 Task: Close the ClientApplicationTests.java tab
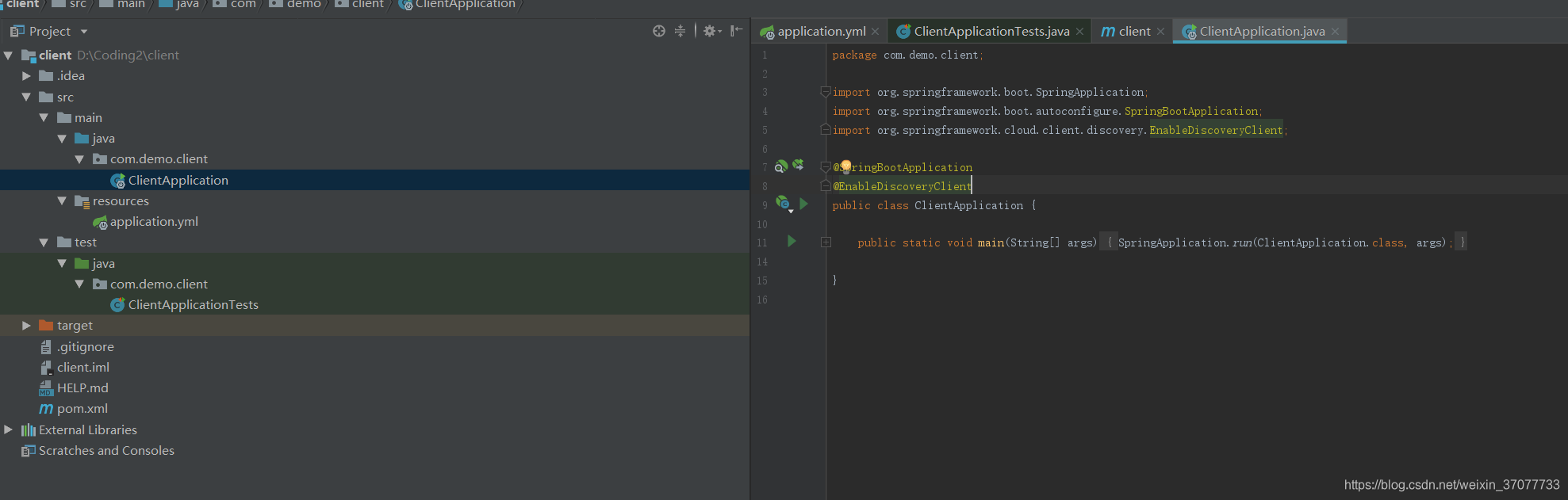point(1079,32)
